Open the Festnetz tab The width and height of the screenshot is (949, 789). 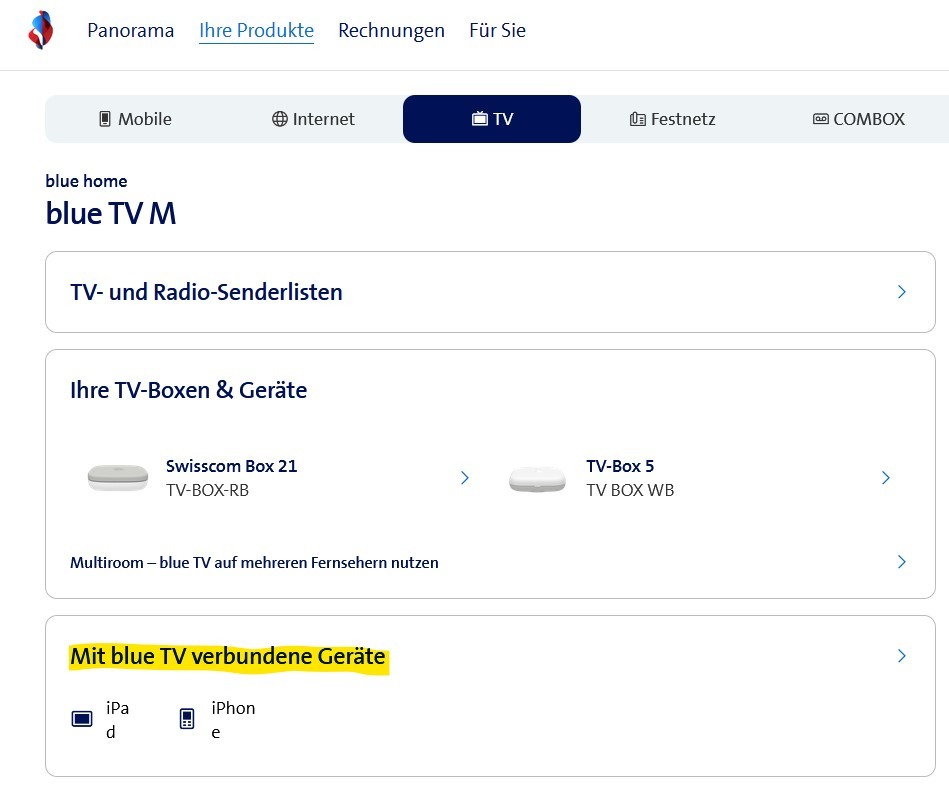672,119
